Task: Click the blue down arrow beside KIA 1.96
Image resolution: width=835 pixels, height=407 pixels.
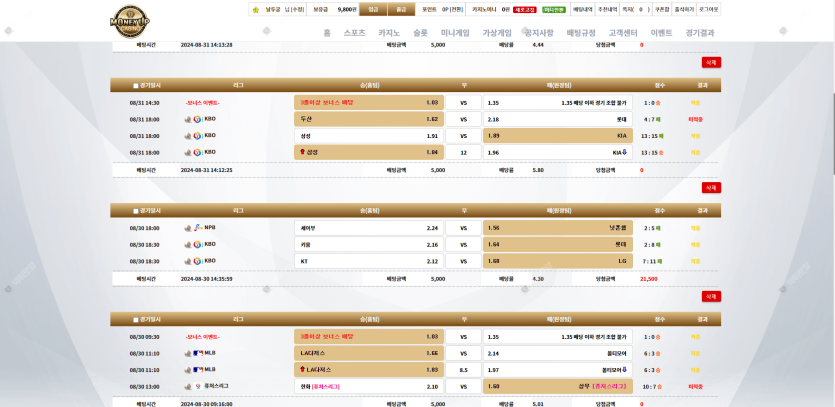Action: coord(624,152)
